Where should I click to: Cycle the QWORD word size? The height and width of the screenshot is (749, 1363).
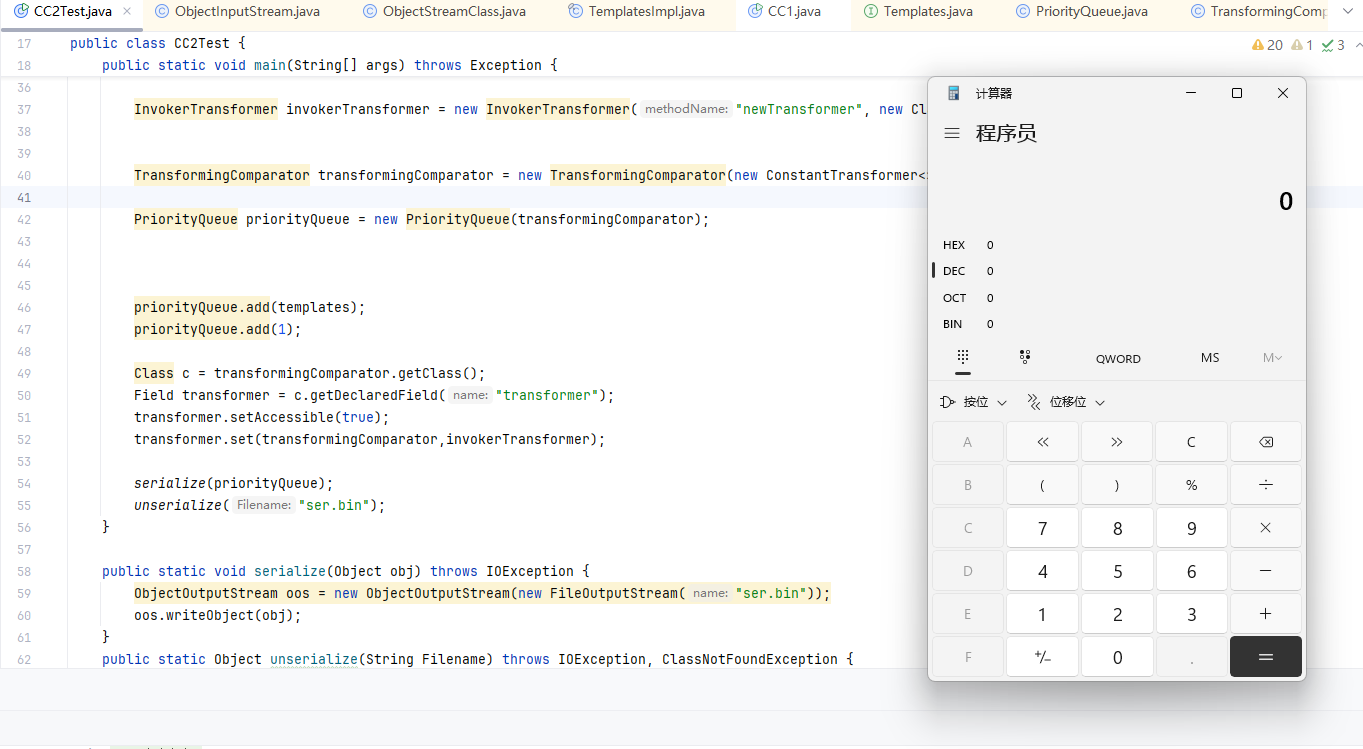coord(1118,359)
